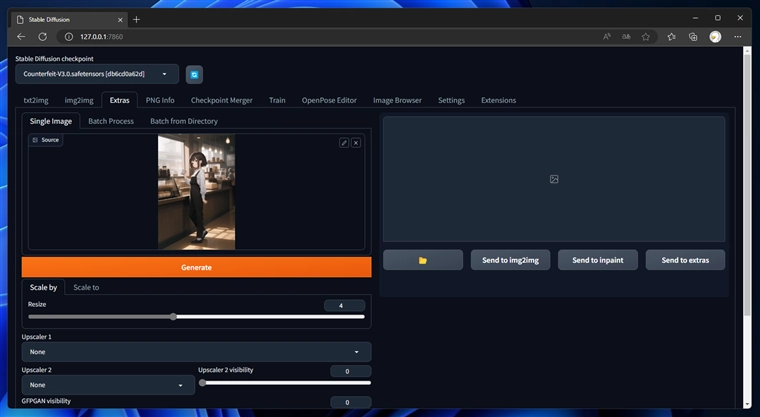Screen dimensions: 760x417
Task: Open the Checkpoint Merger tab
Action: coord(222,100)
